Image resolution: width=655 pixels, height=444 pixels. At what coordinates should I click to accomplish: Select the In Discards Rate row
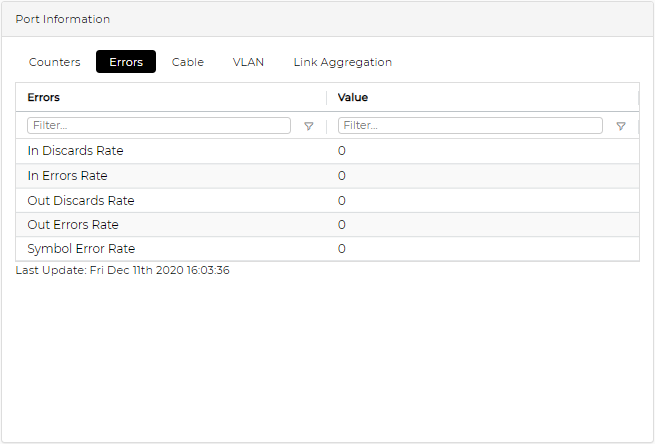76,151
